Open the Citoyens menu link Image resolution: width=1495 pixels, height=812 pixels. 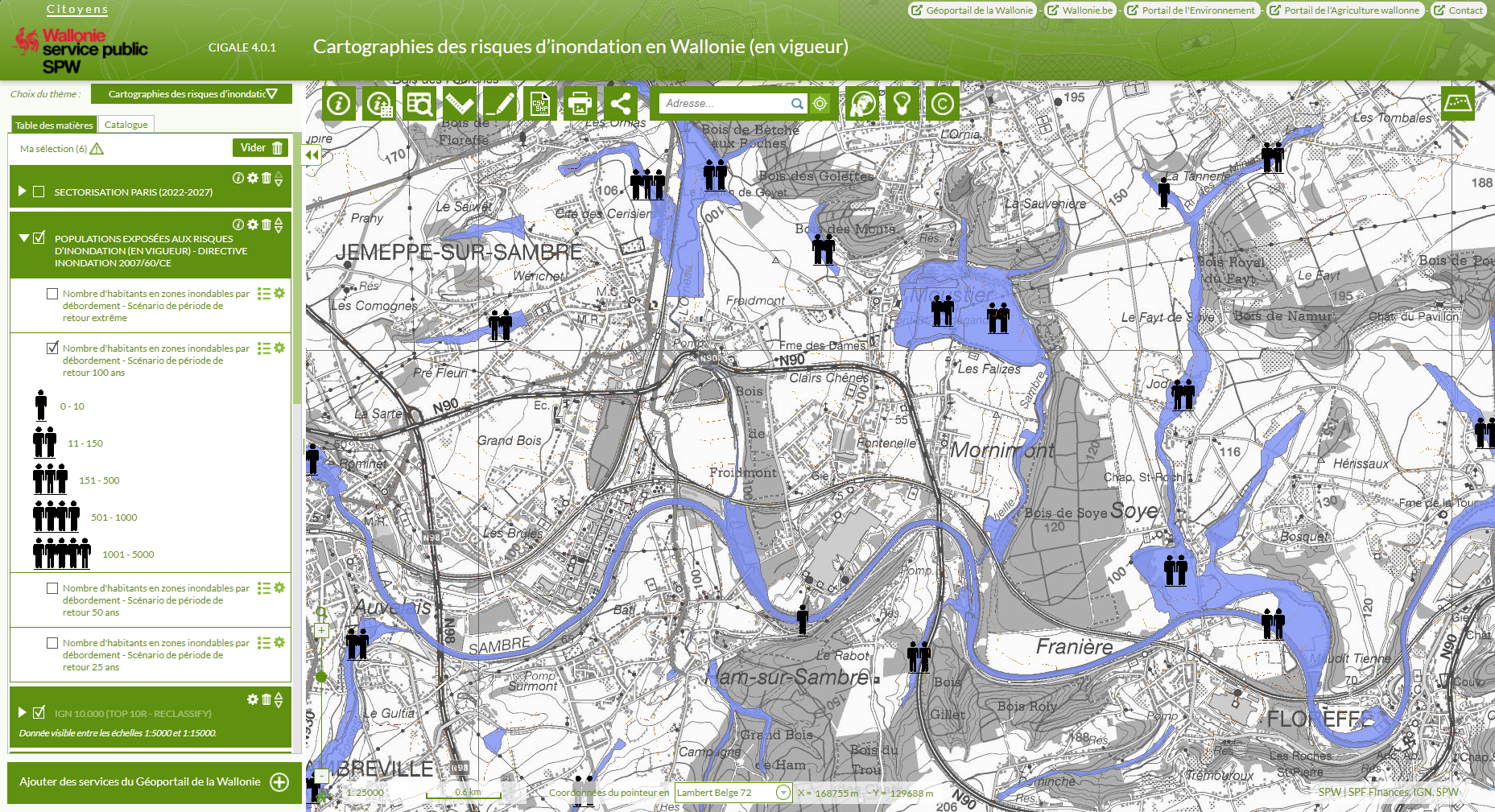point(77,10)
